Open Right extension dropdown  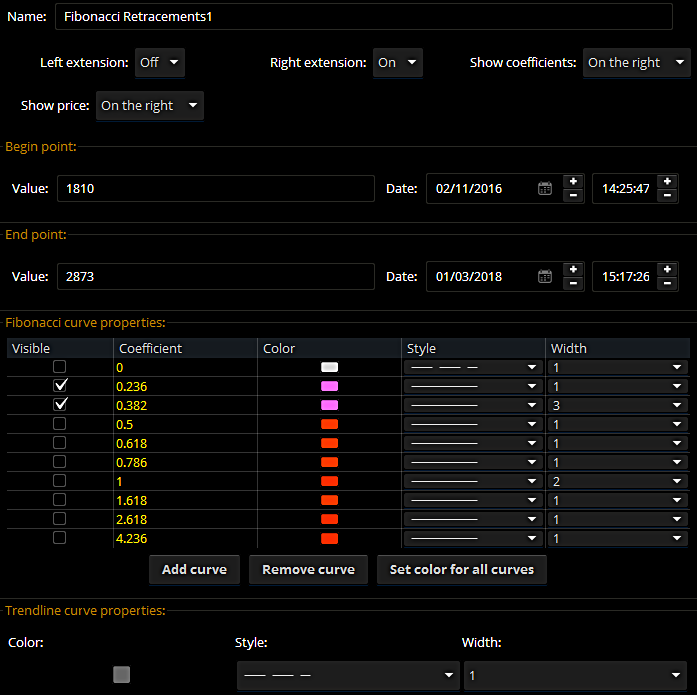click(x=397, y=63)
